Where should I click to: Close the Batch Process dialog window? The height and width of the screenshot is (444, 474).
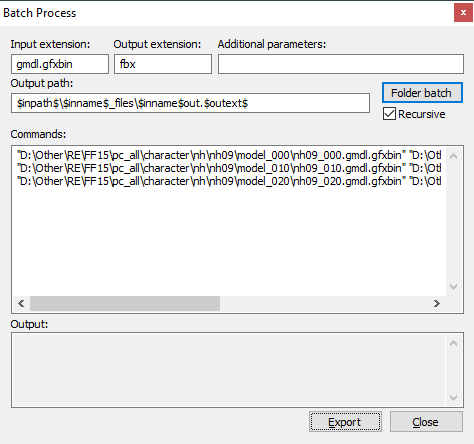pos(463,13)
